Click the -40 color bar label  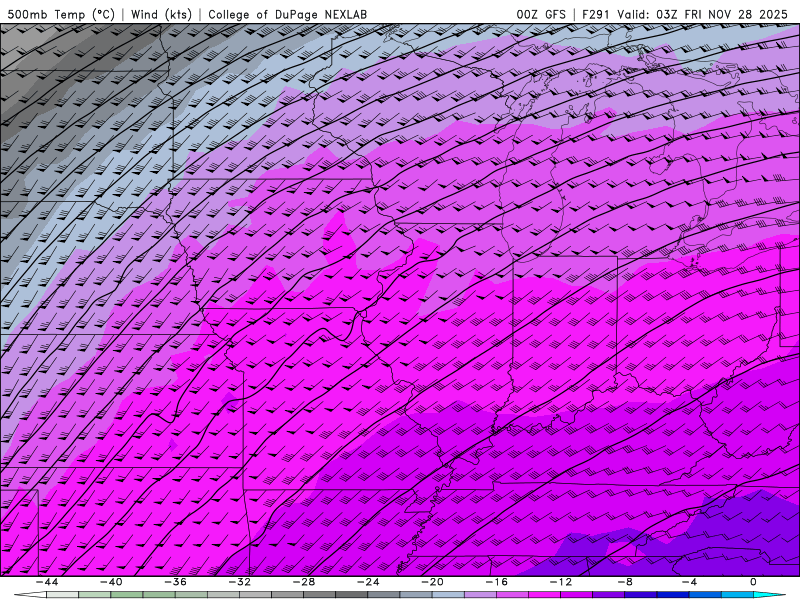pos(111,582)
